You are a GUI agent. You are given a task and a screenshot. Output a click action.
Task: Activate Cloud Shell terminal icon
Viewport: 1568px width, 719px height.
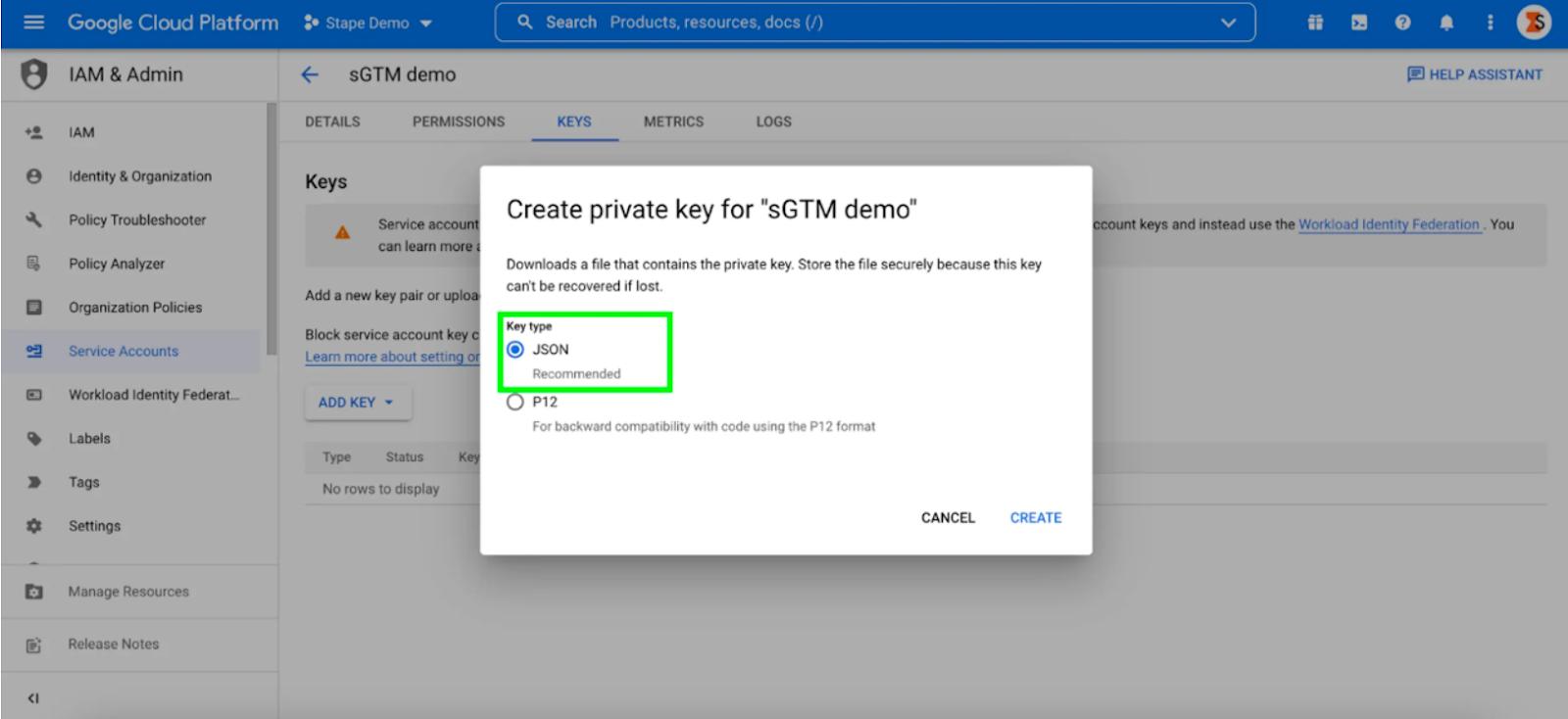1359,23
